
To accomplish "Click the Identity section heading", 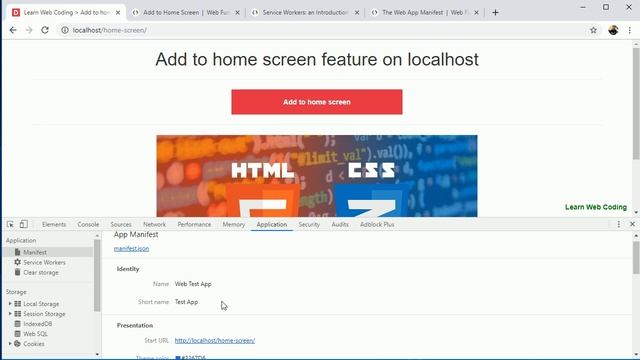I will (x=128, y=269).
